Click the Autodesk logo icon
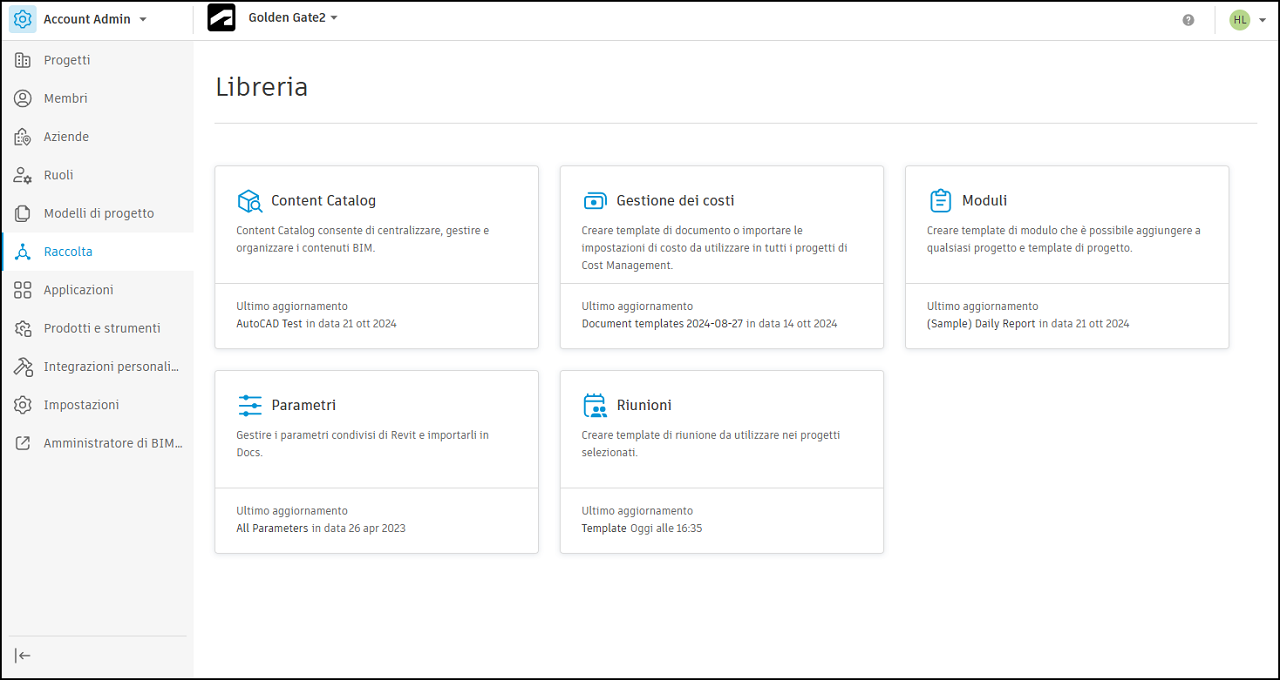This screenshot has width=1280, height=680. 221,18
